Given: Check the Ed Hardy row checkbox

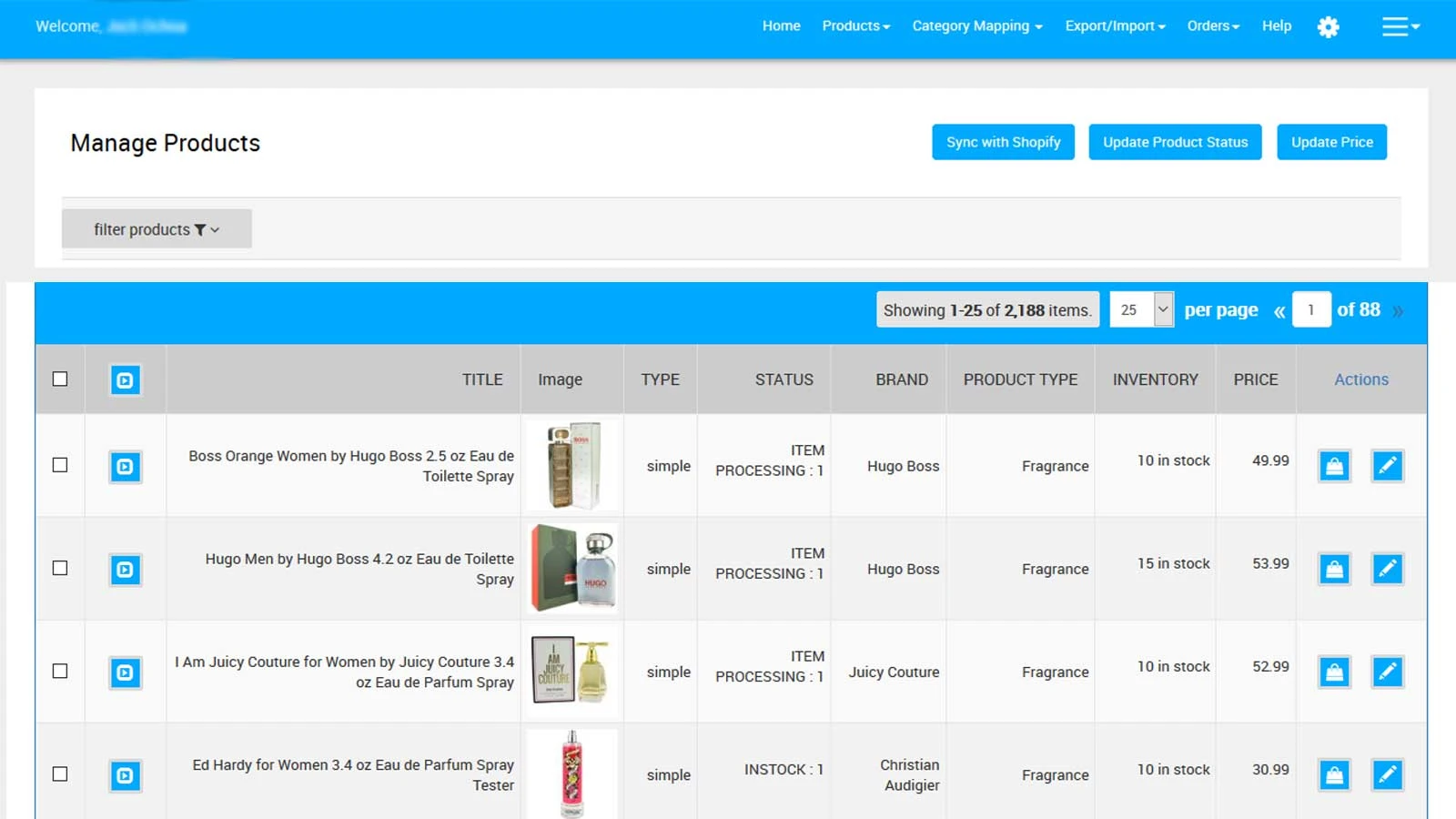Looking at the screenshot, I should click(60, 774).
